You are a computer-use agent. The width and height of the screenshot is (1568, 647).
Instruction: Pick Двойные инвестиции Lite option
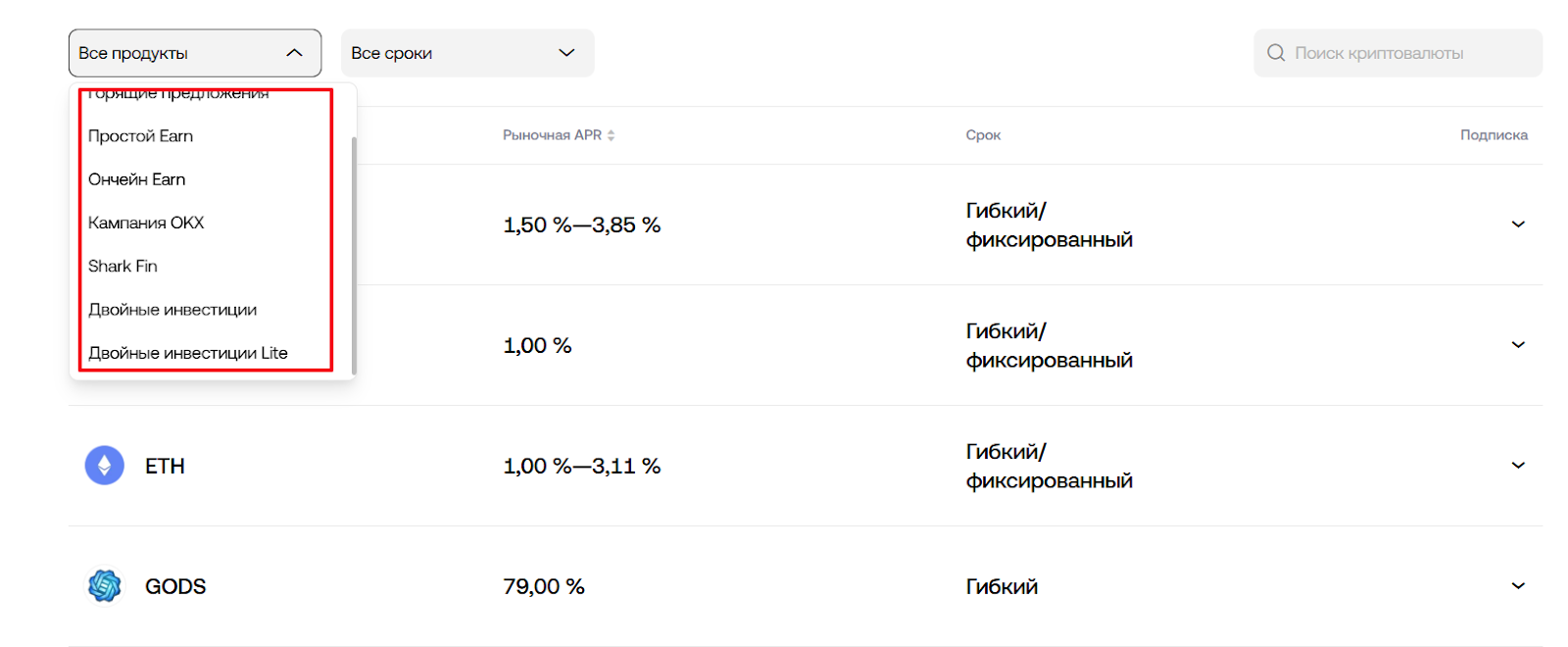188,353
